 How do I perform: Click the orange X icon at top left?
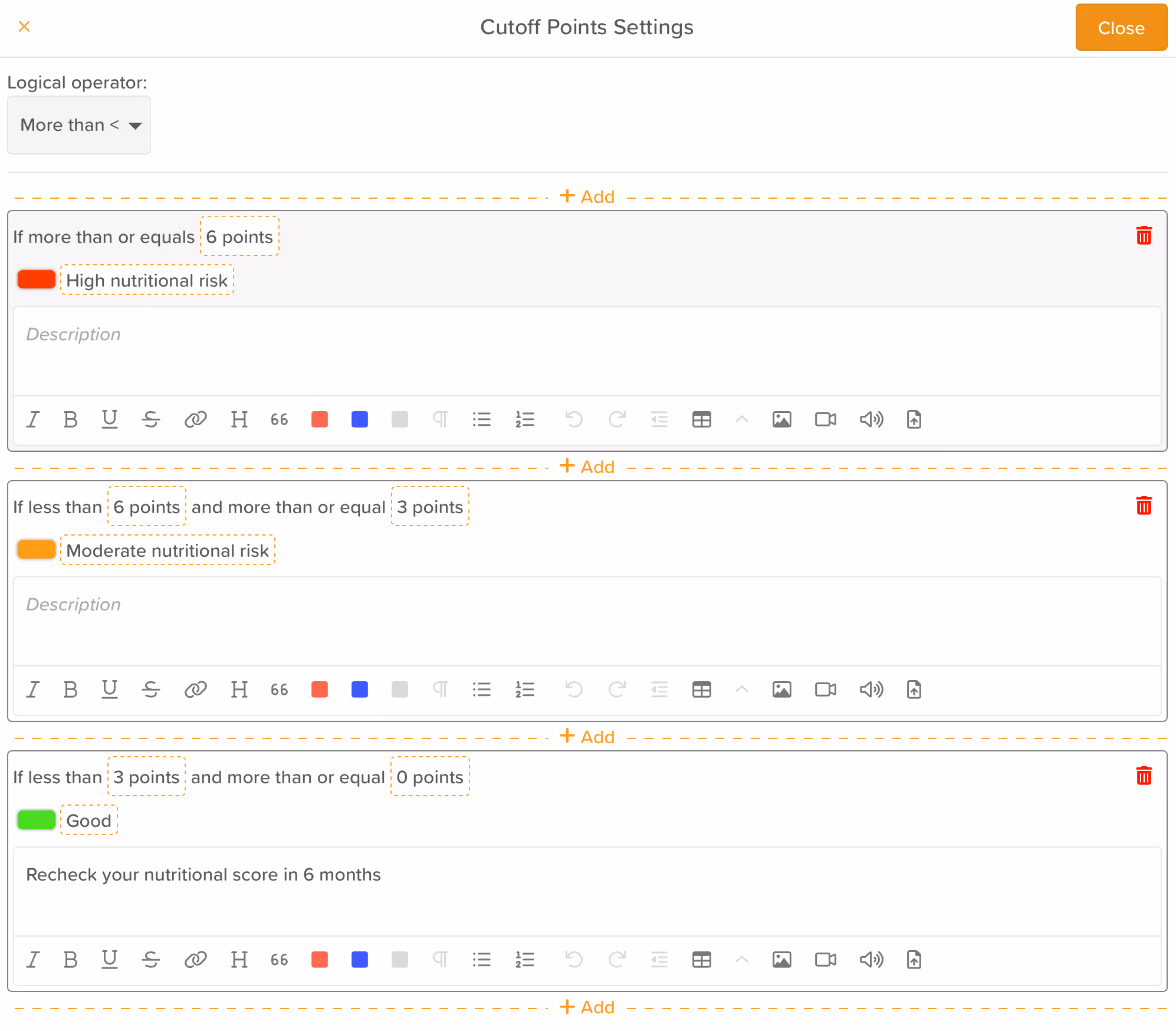[x=24, y=27]
